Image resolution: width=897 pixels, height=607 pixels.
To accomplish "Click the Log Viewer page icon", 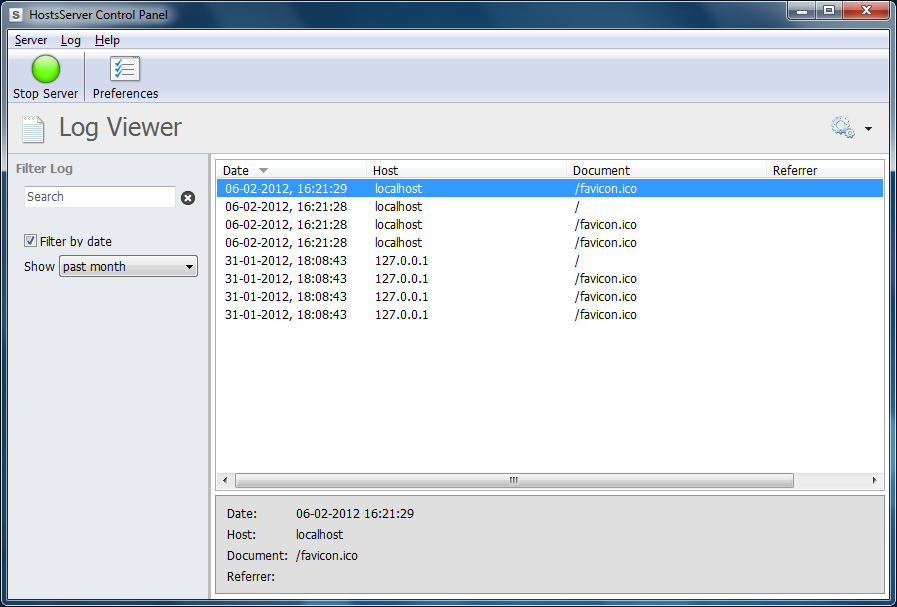I will click(33, 128).
